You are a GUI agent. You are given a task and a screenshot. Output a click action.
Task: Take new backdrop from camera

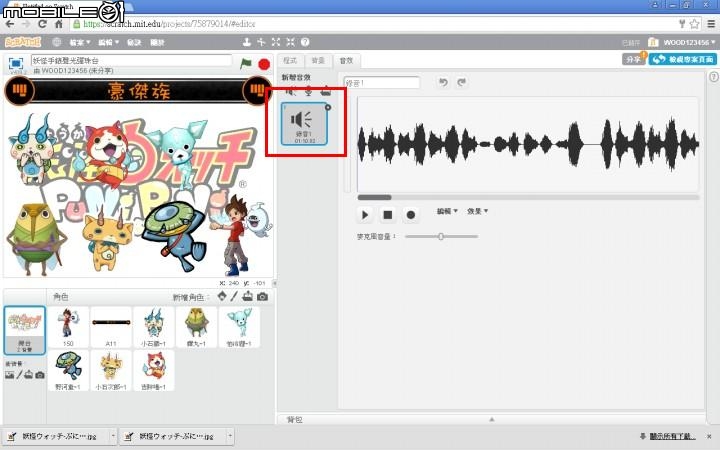40,375
